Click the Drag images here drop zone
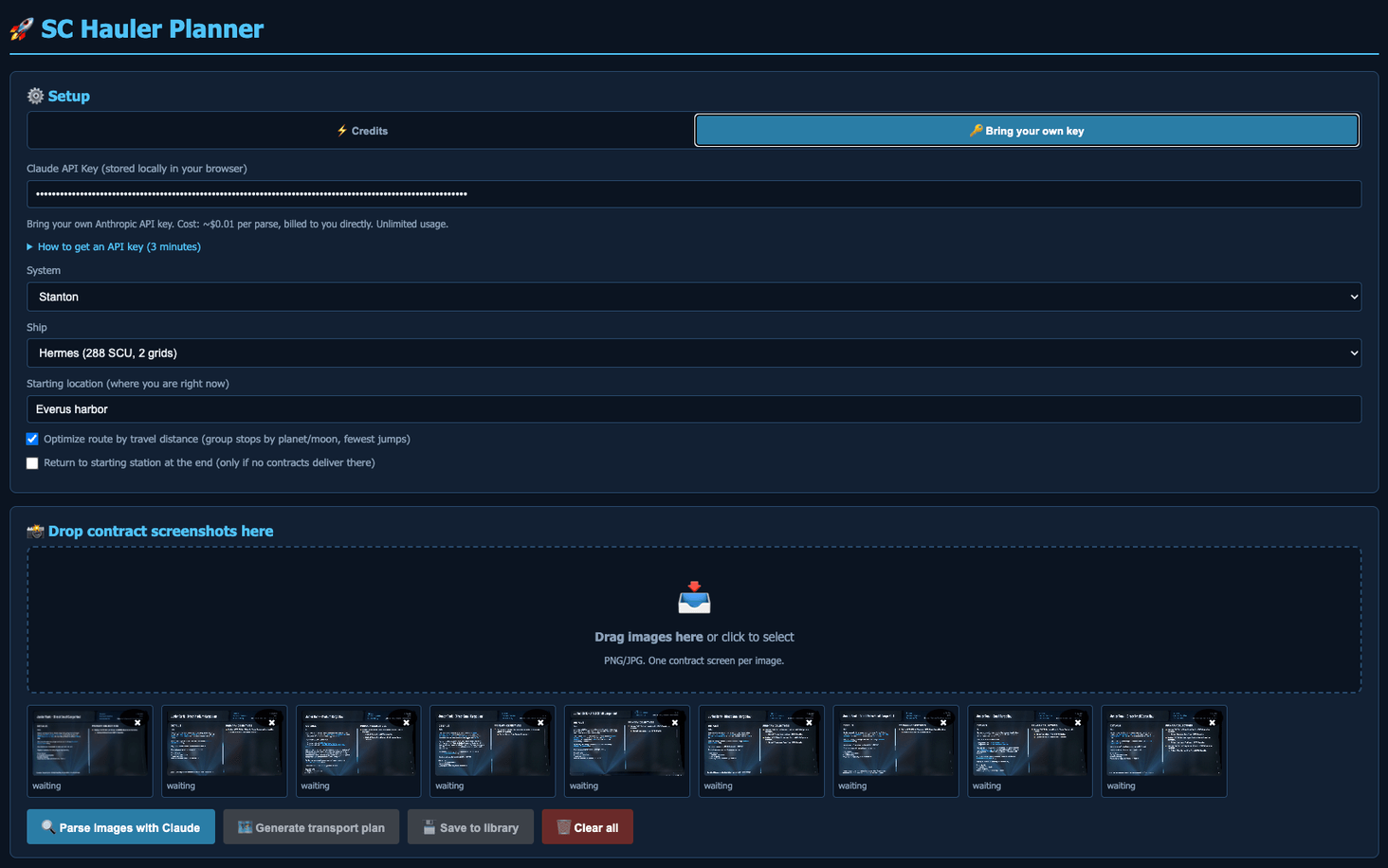 pos(694,620)
